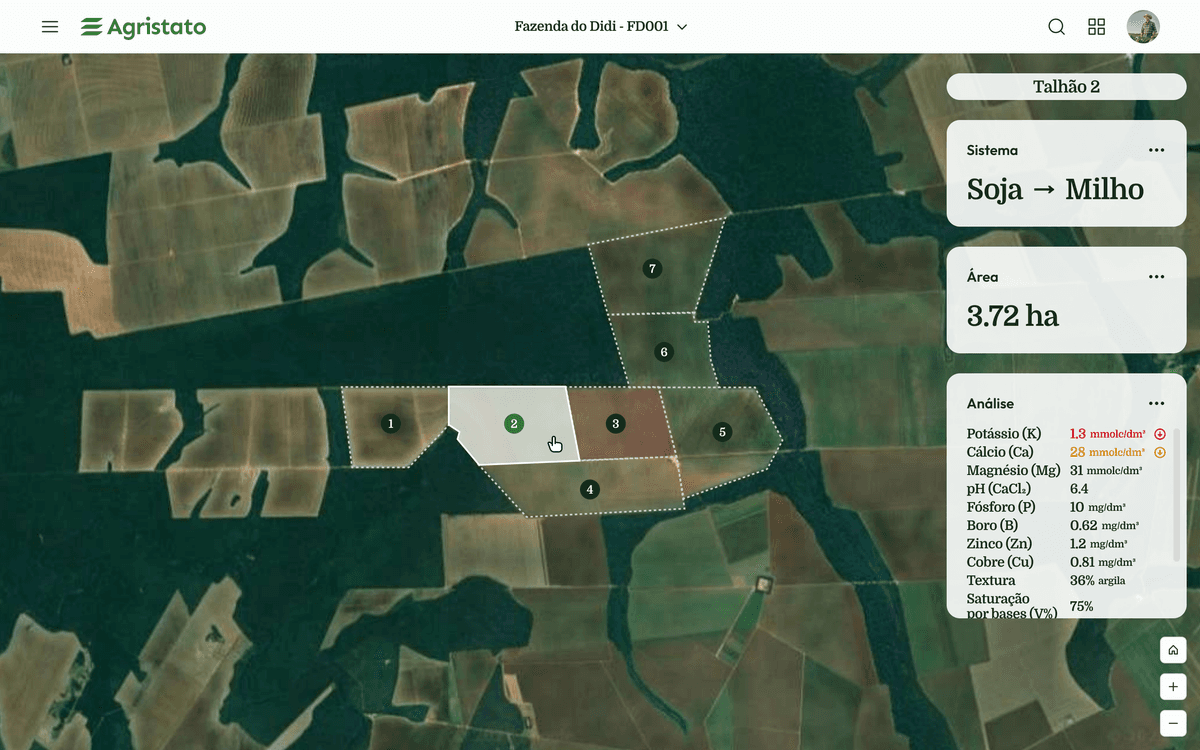Open the hamburger navigation menu
The image size is (1200, 750).
pos(50,27)
